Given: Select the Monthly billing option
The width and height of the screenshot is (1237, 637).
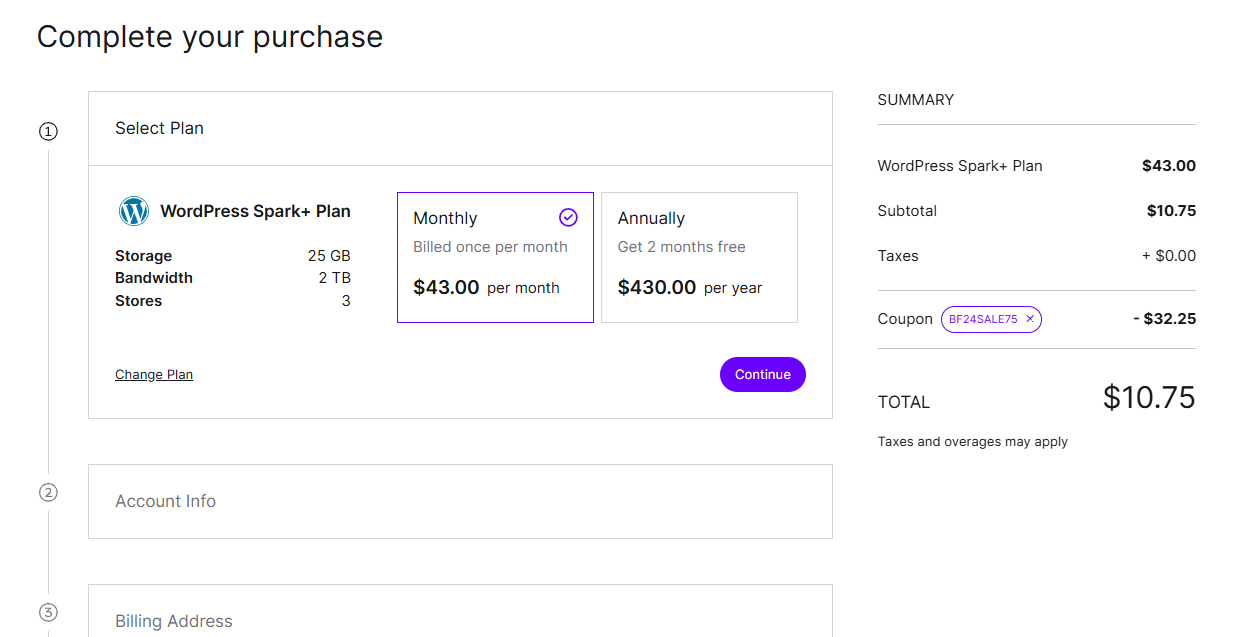Looking at the screenshot, I should tap(495, 257).
